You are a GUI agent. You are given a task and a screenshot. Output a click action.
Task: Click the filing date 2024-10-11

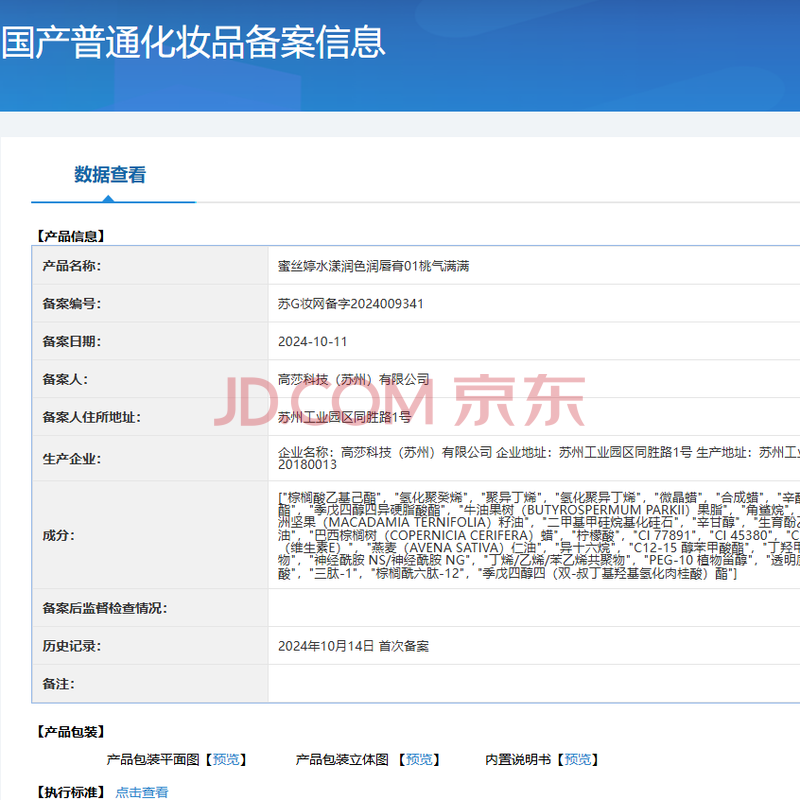pos(312,342)
